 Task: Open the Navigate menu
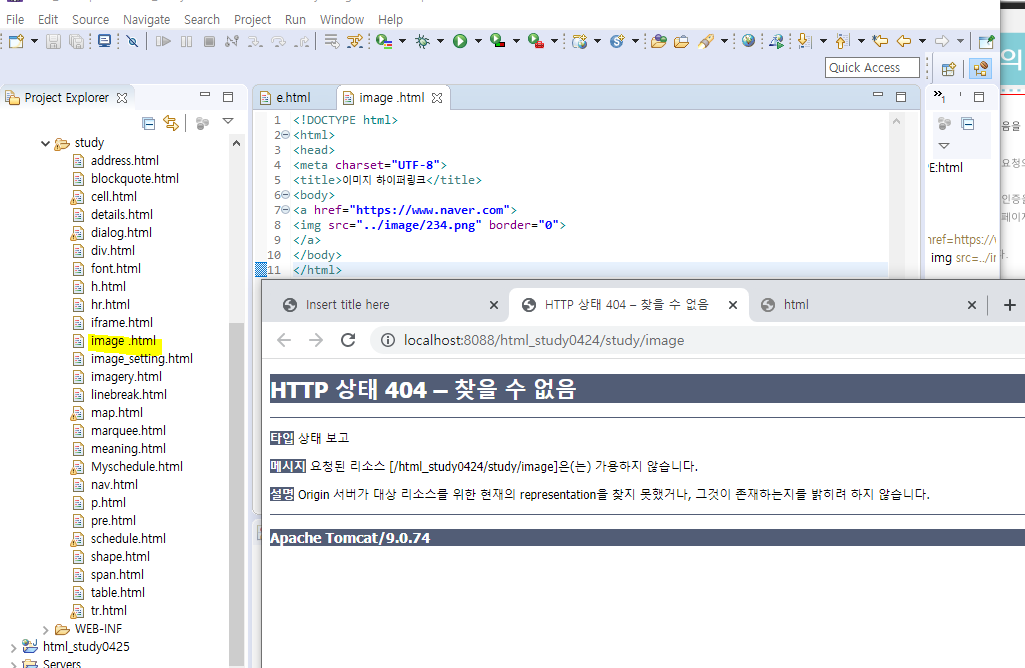coord(146,20)
